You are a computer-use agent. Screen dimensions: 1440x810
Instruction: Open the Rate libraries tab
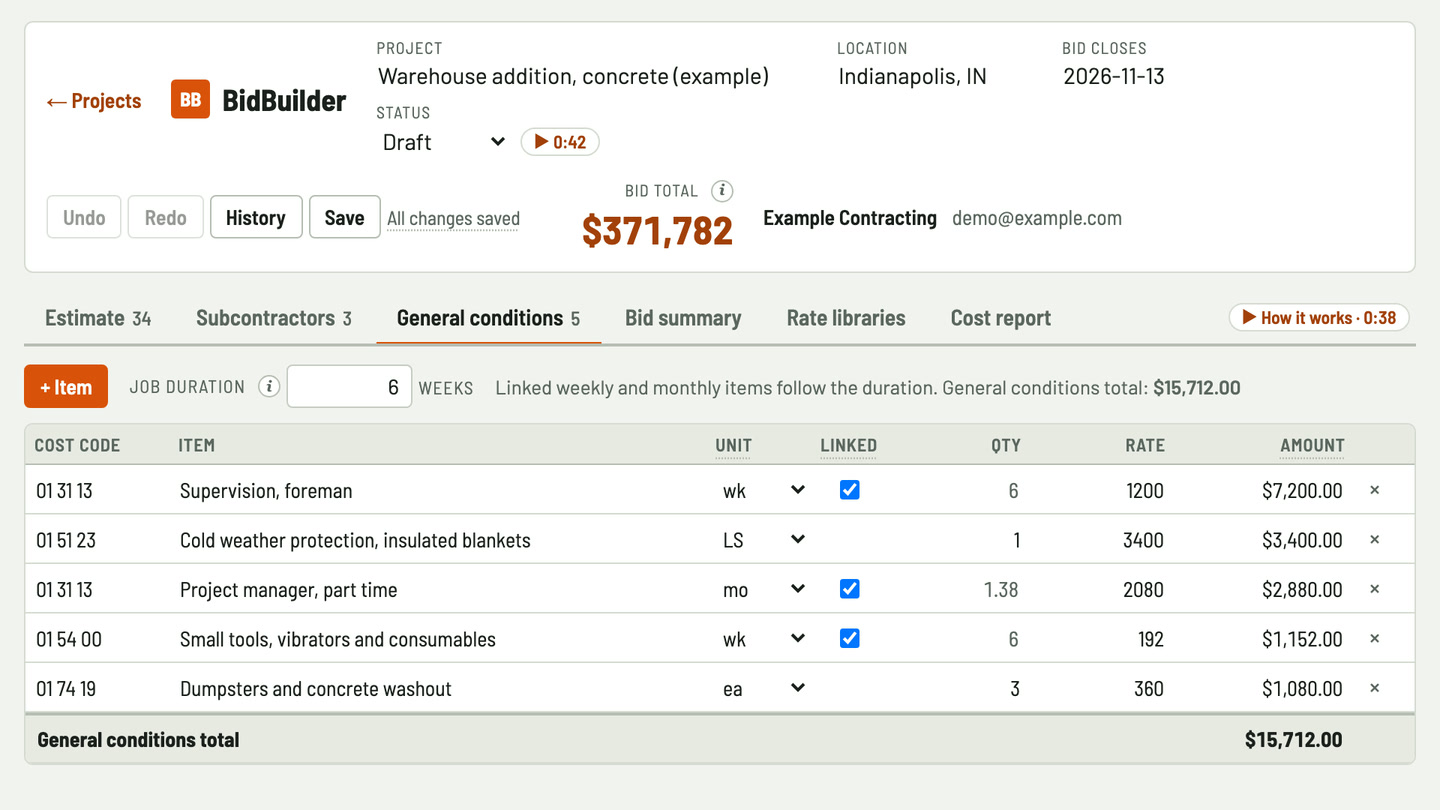point(846,318)
